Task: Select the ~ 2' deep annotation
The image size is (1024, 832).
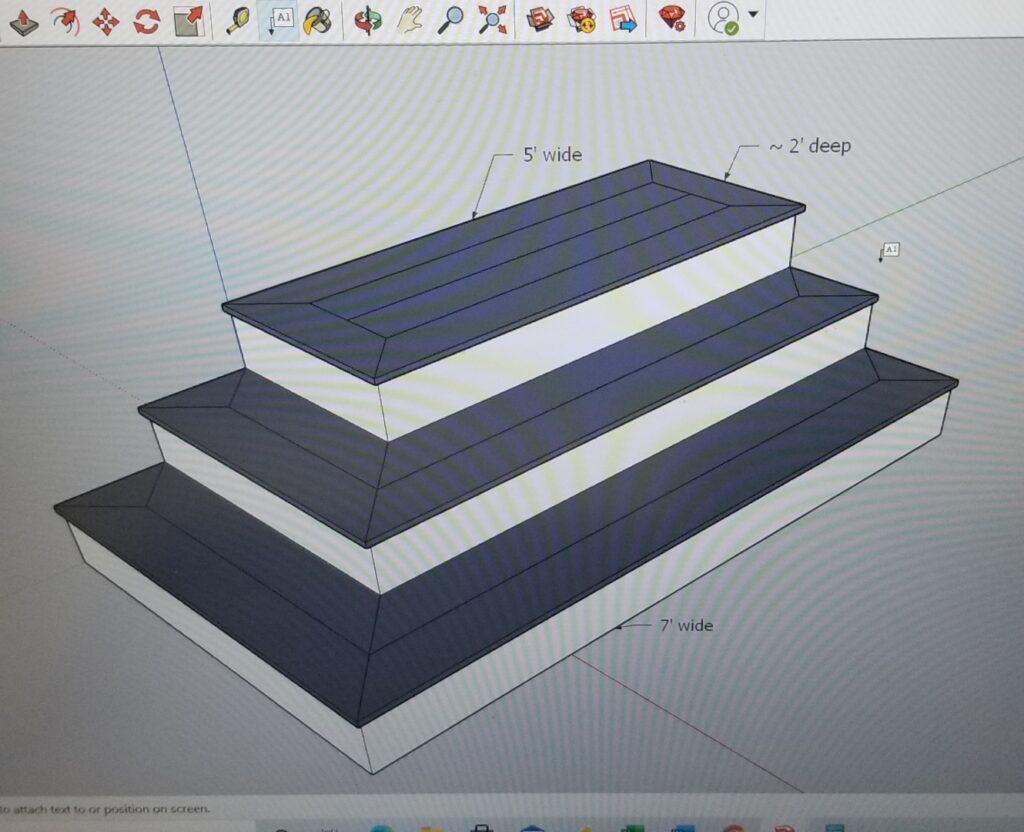Action: pyautogui.click(x=812, y=146)
